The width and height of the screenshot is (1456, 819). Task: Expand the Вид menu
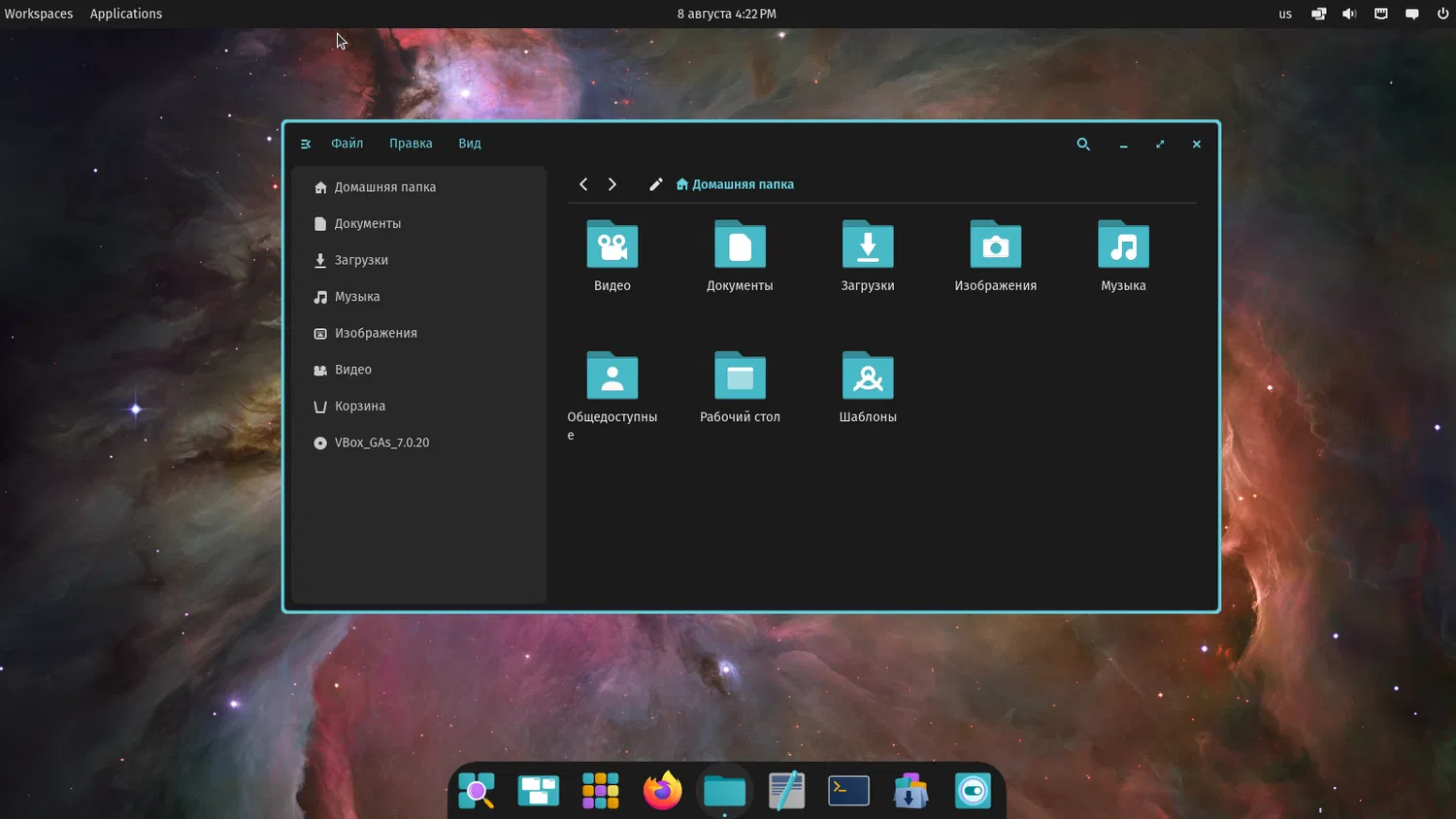coord(470,144)
